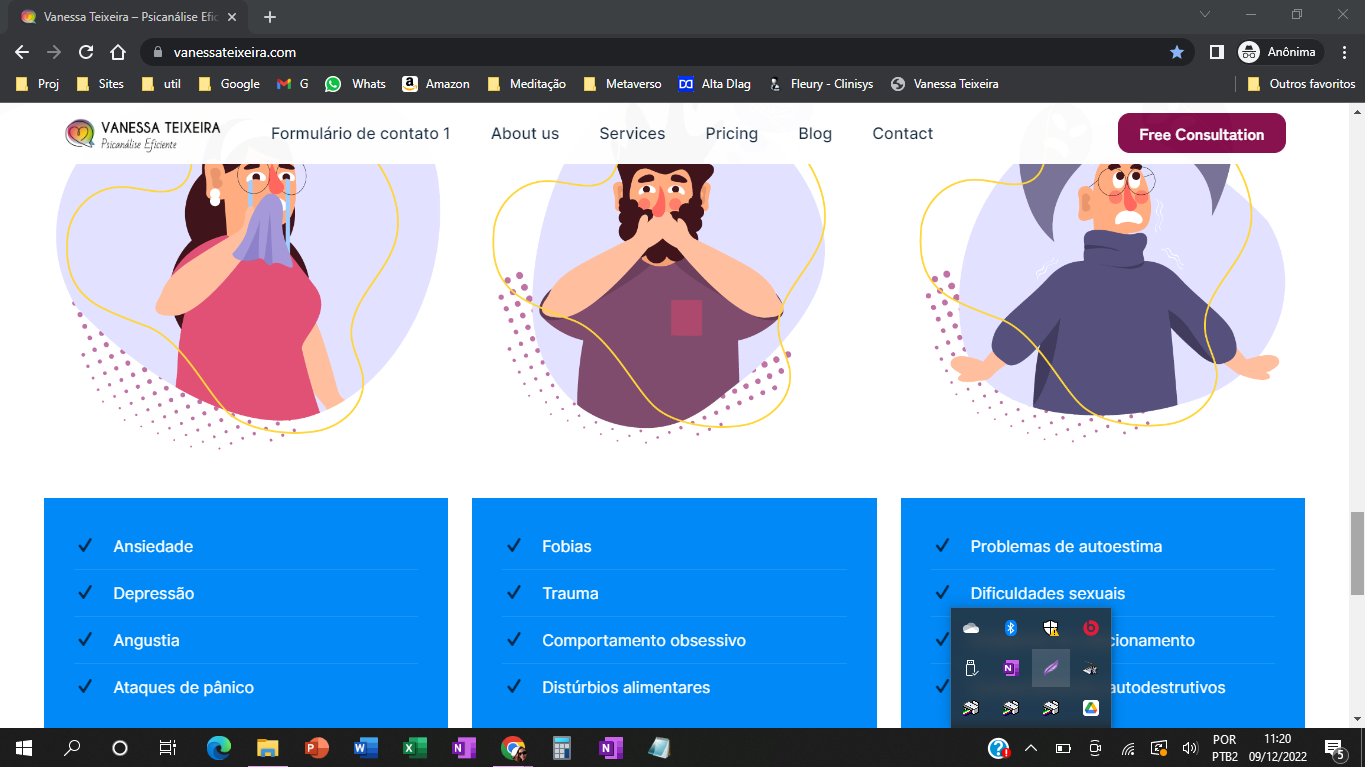
Task: Collapse the hidden tray icons chevron
Action: [1031, 747]
